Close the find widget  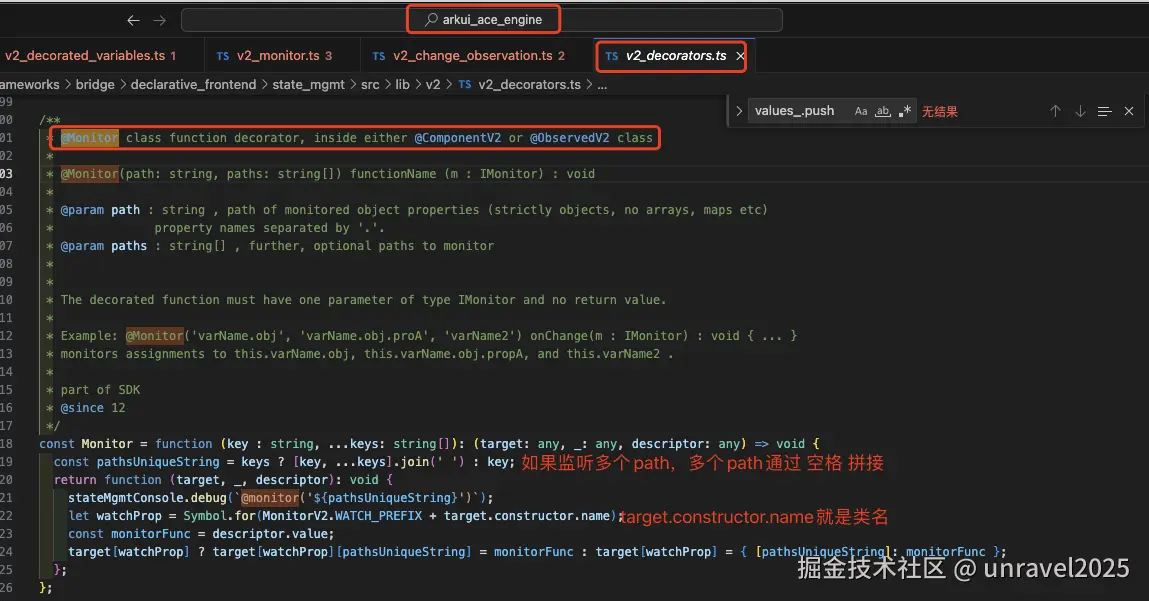pyautogui.click(x=1129, y=111)
